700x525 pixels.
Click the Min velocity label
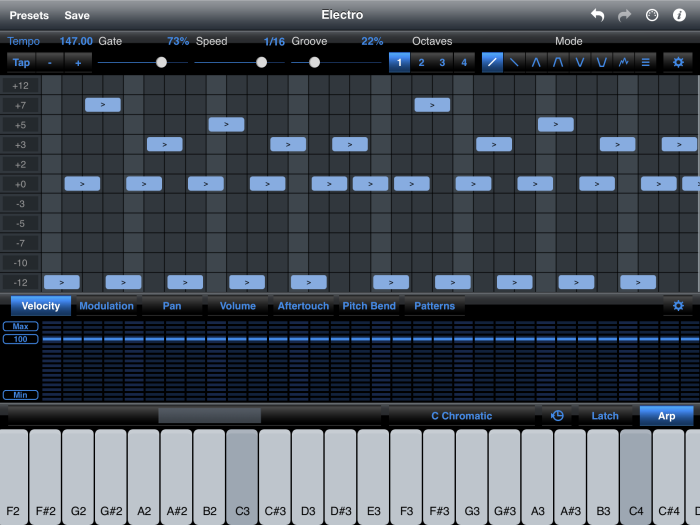tap(21, 395)
